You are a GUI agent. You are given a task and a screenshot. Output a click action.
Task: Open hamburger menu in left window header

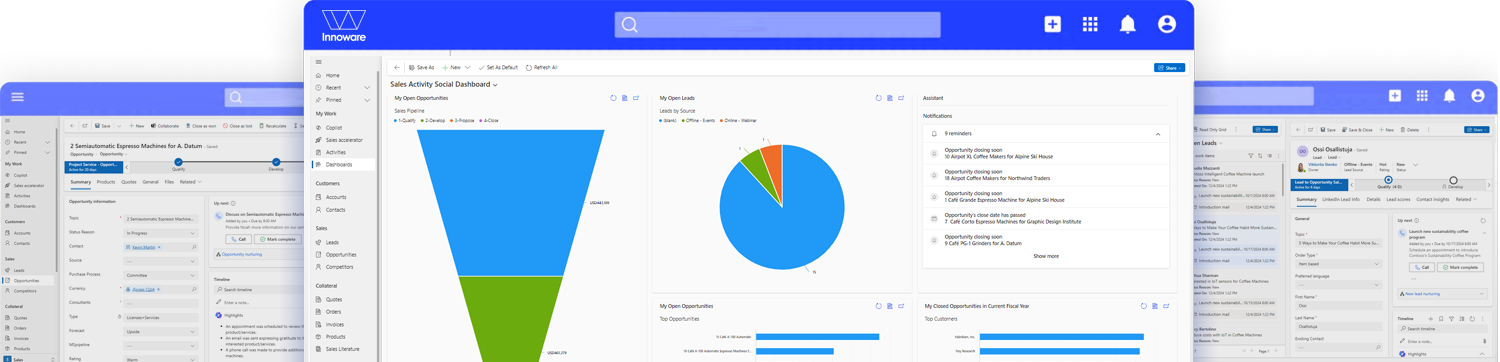pyautogui.click(x=17, y=97)
